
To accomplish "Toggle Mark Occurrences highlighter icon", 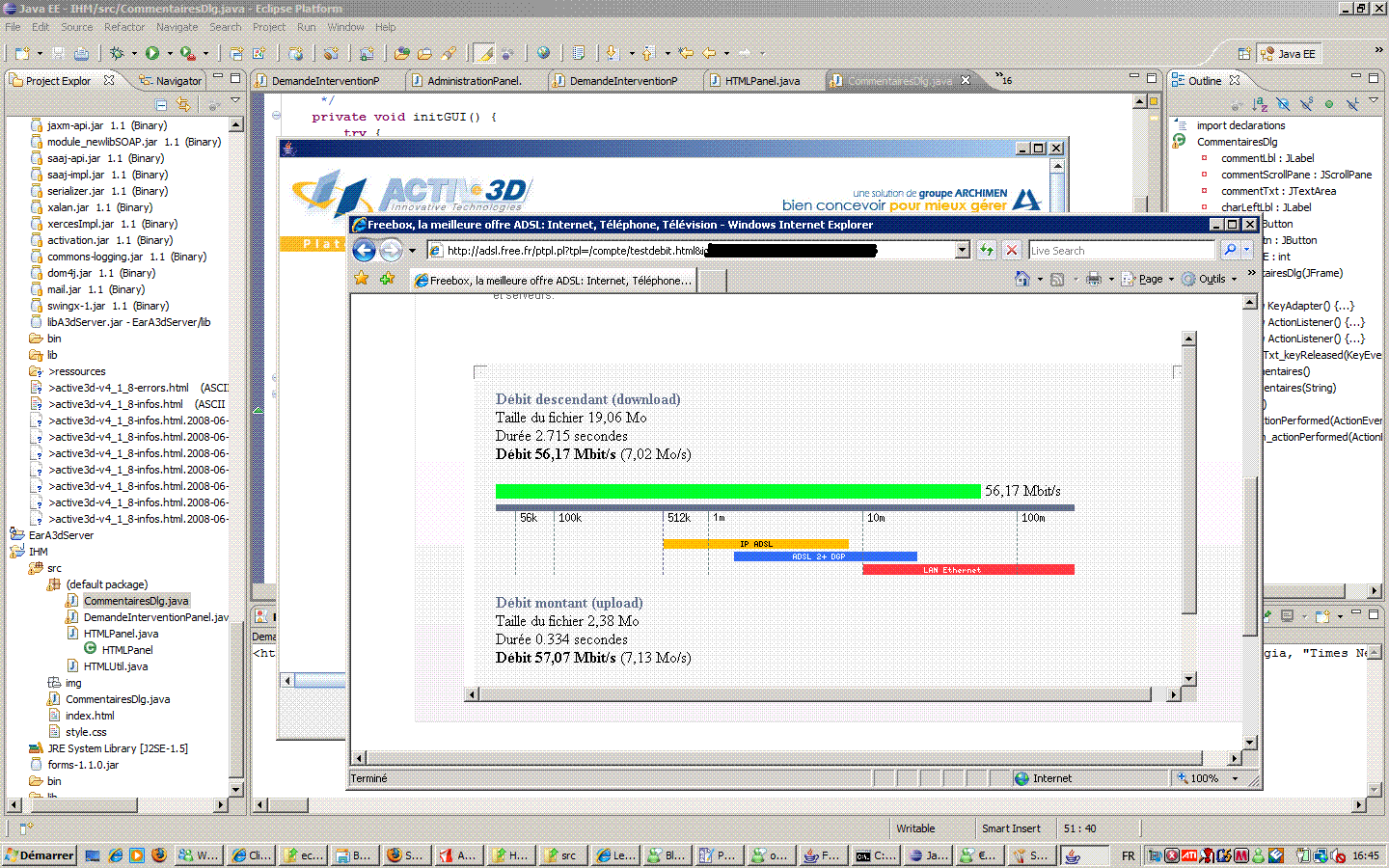I will pos(484,53).
